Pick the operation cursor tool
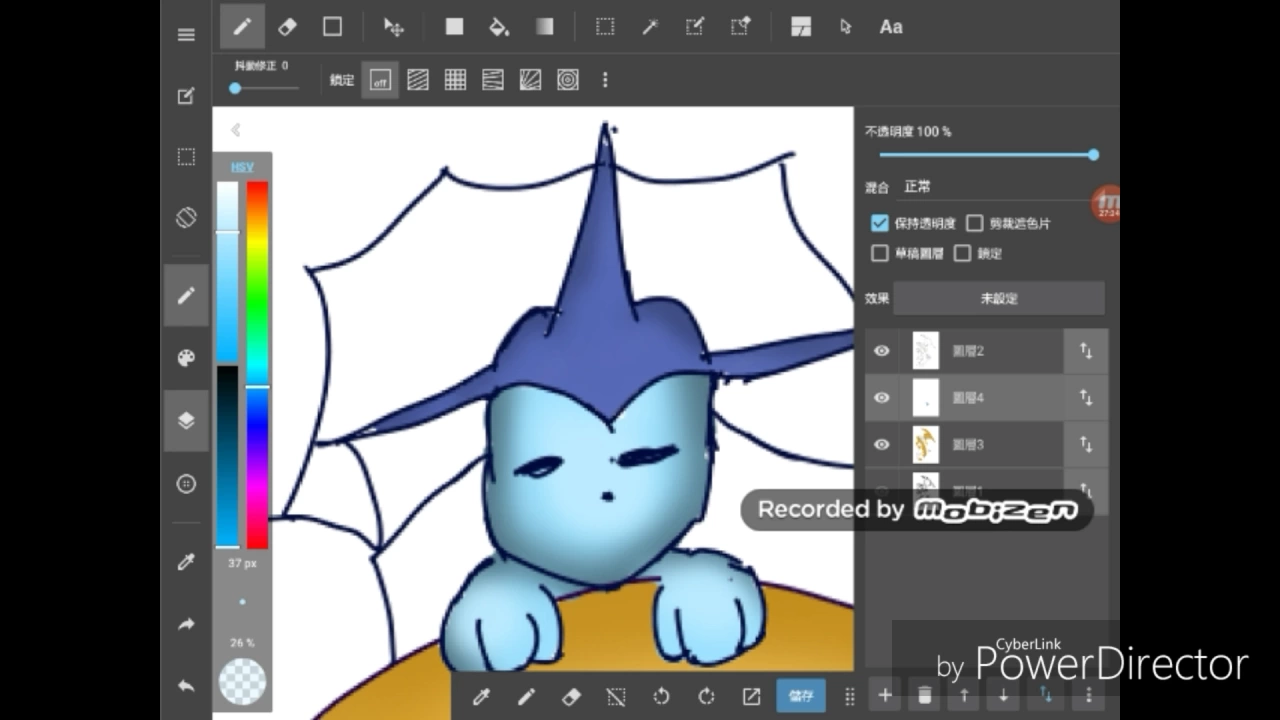Screen dimensions: 1280x720 click(x=846, y=27)
